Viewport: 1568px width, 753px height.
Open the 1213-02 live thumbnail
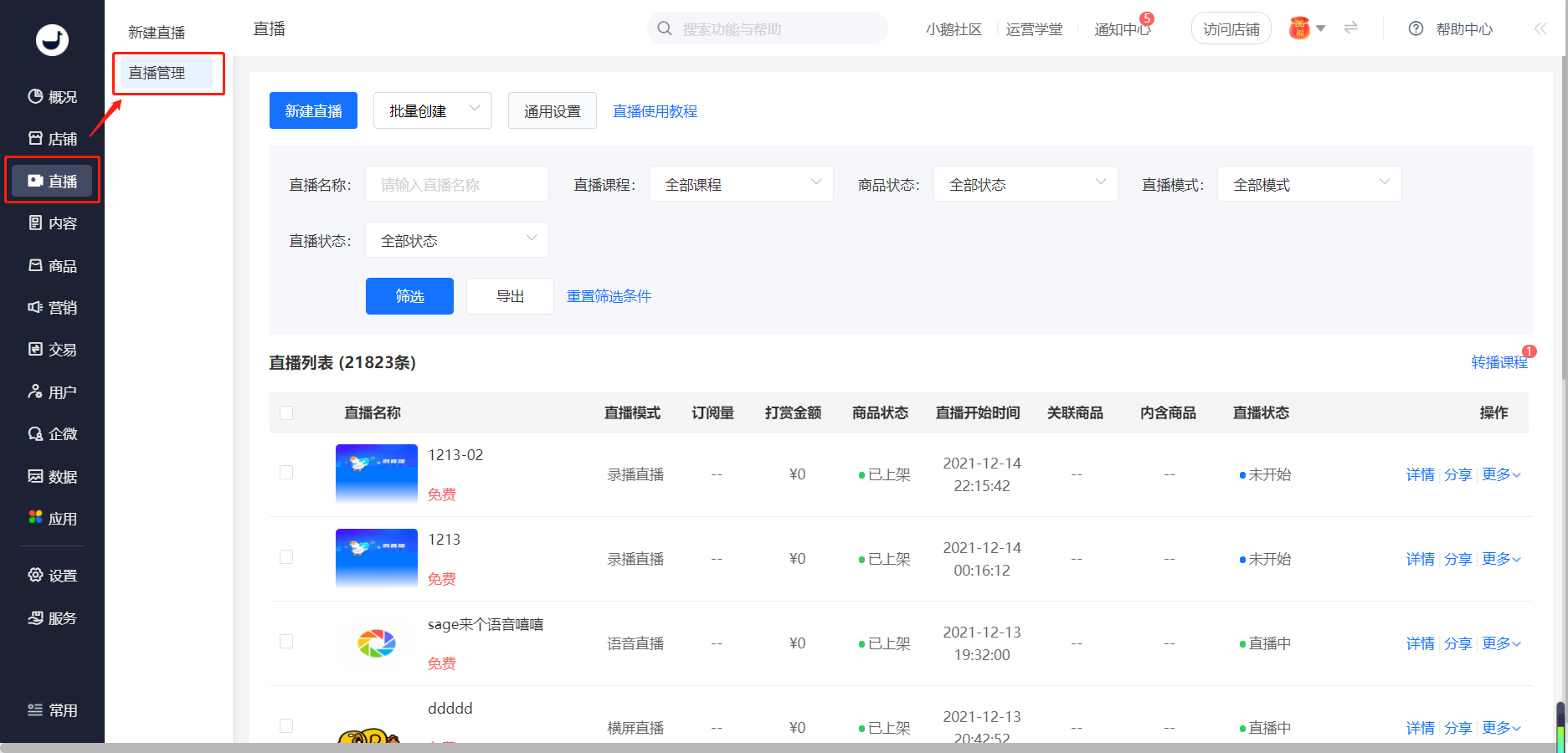click(377, 474)
